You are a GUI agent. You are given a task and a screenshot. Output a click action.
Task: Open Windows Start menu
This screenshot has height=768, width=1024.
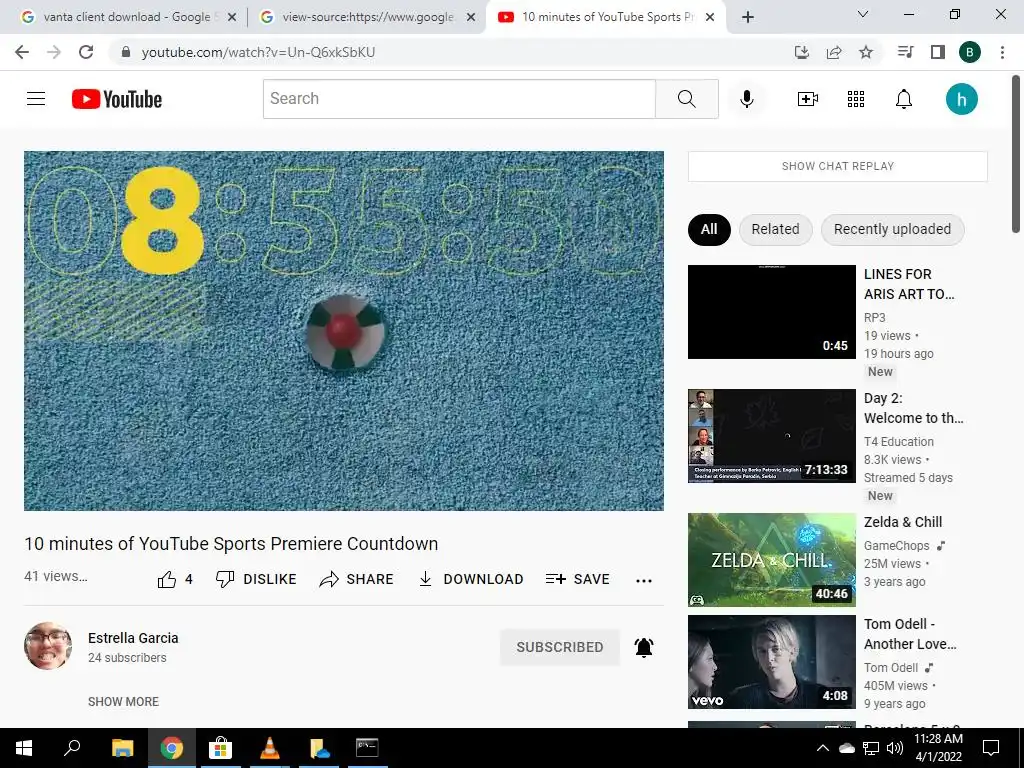point(24,748)
